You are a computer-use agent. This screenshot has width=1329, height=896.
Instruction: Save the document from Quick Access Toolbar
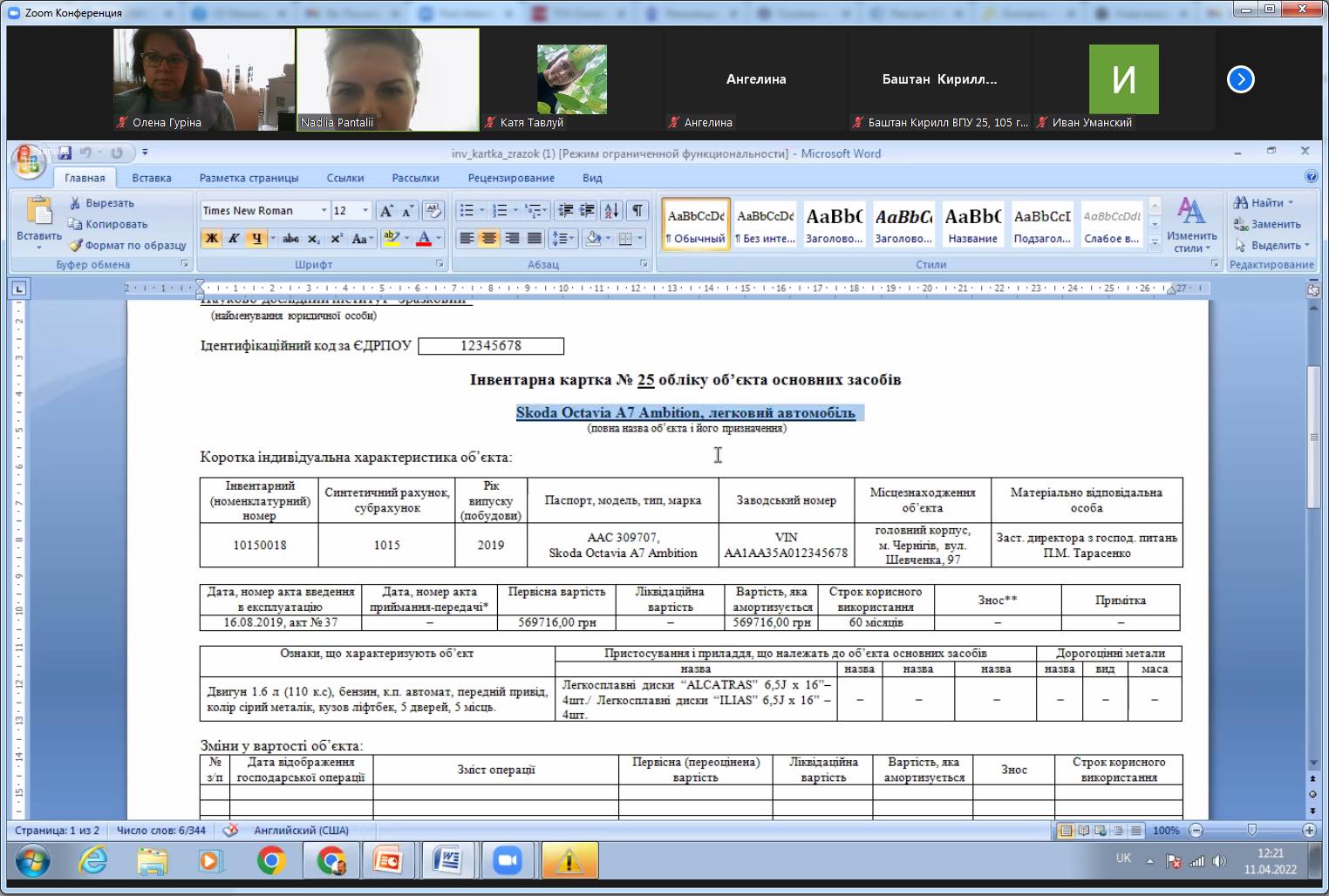tap(64, 153)
